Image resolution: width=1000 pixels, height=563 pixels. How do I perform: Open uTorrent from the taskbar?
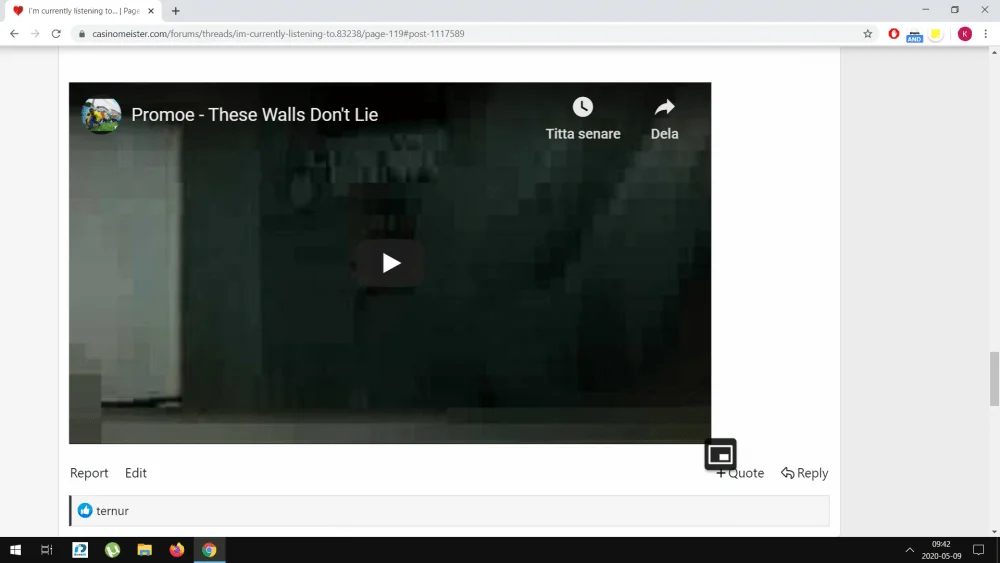[x=112, y=550]
